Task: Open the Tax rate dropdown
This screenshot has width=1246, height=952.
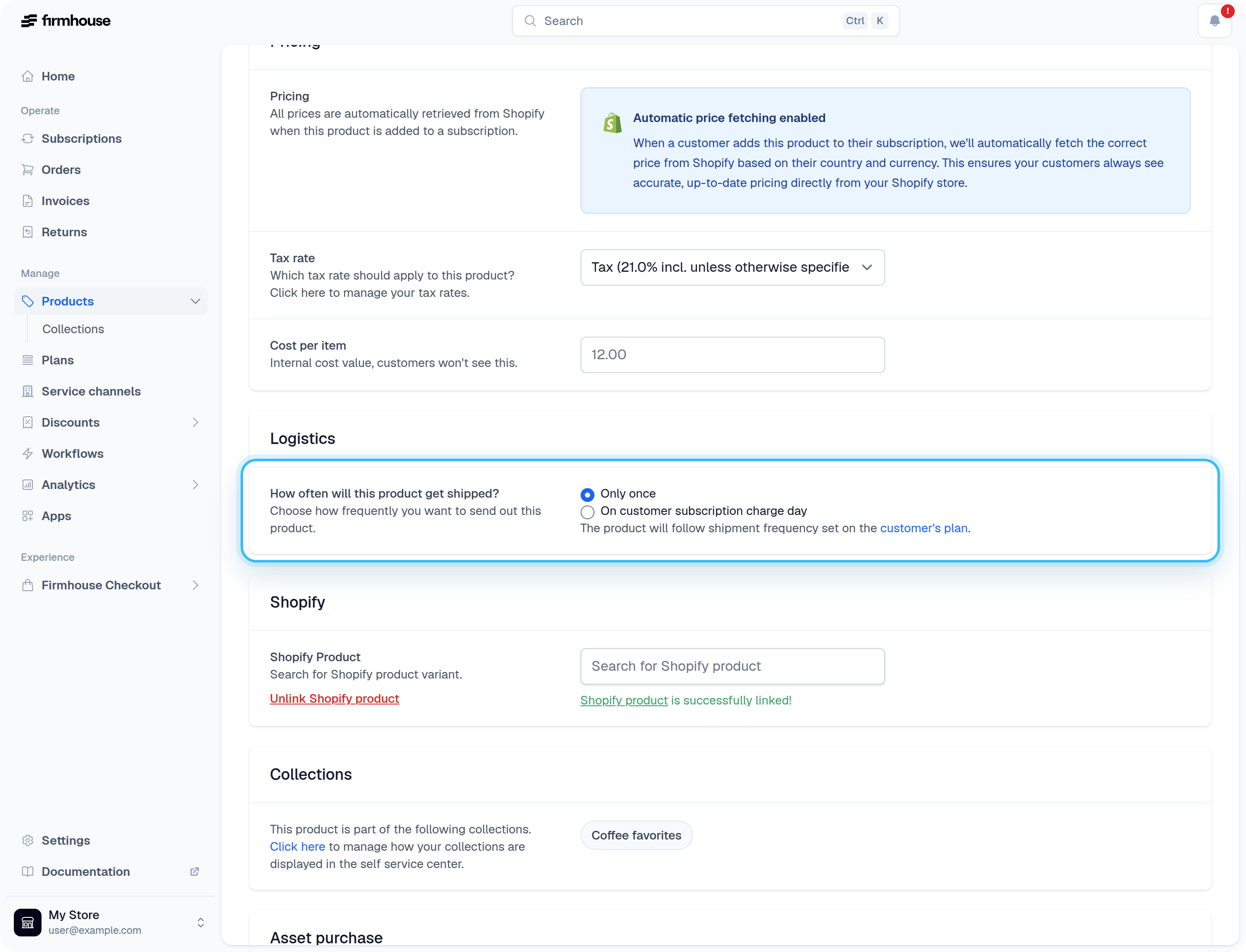Action: [732, 267]
